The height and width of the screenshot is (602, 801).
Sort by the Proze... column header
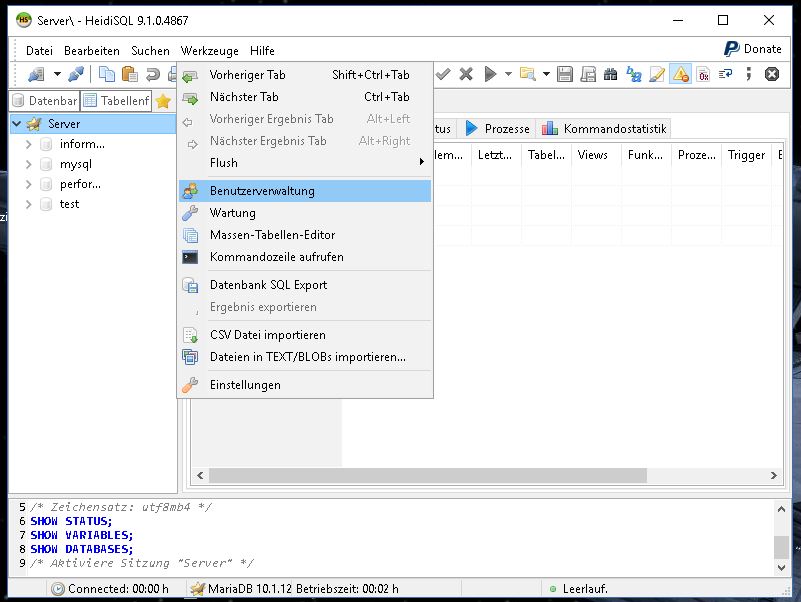(x=696, y=155)
